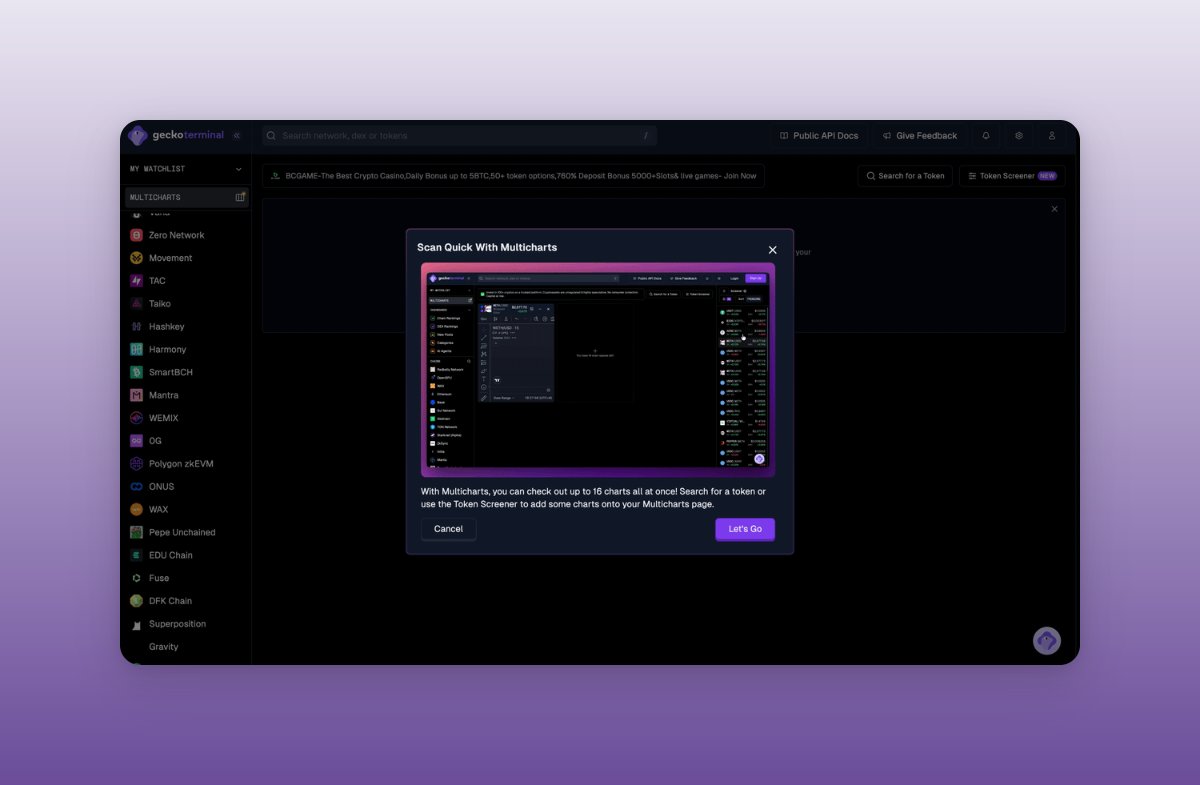
Task: Click the Harmony chain icon
Action: [137, 350]
